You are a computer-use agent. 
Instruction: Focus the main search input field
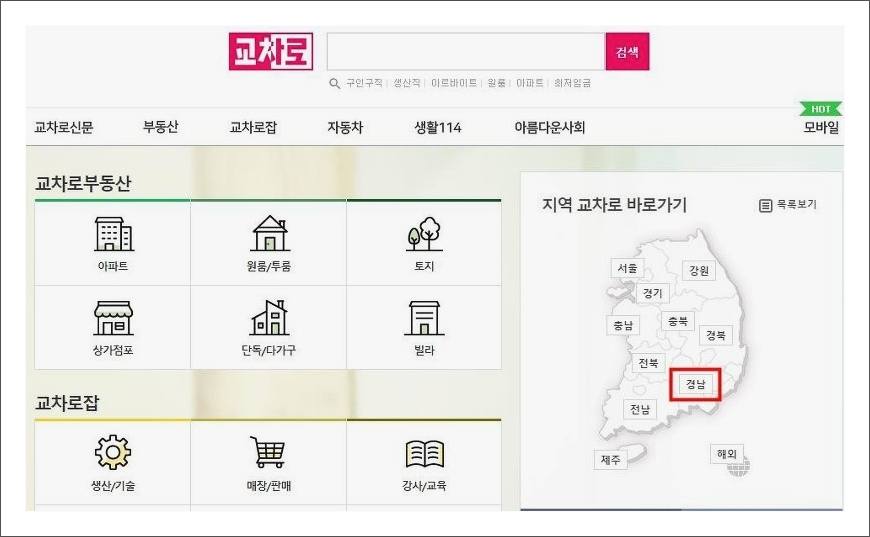tap(466, 52)
